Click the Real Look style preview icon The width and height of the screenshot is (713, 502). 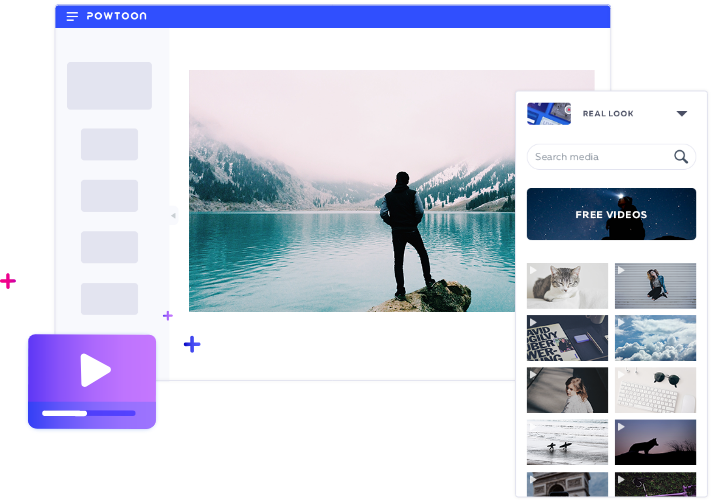[x=548, y=113]
